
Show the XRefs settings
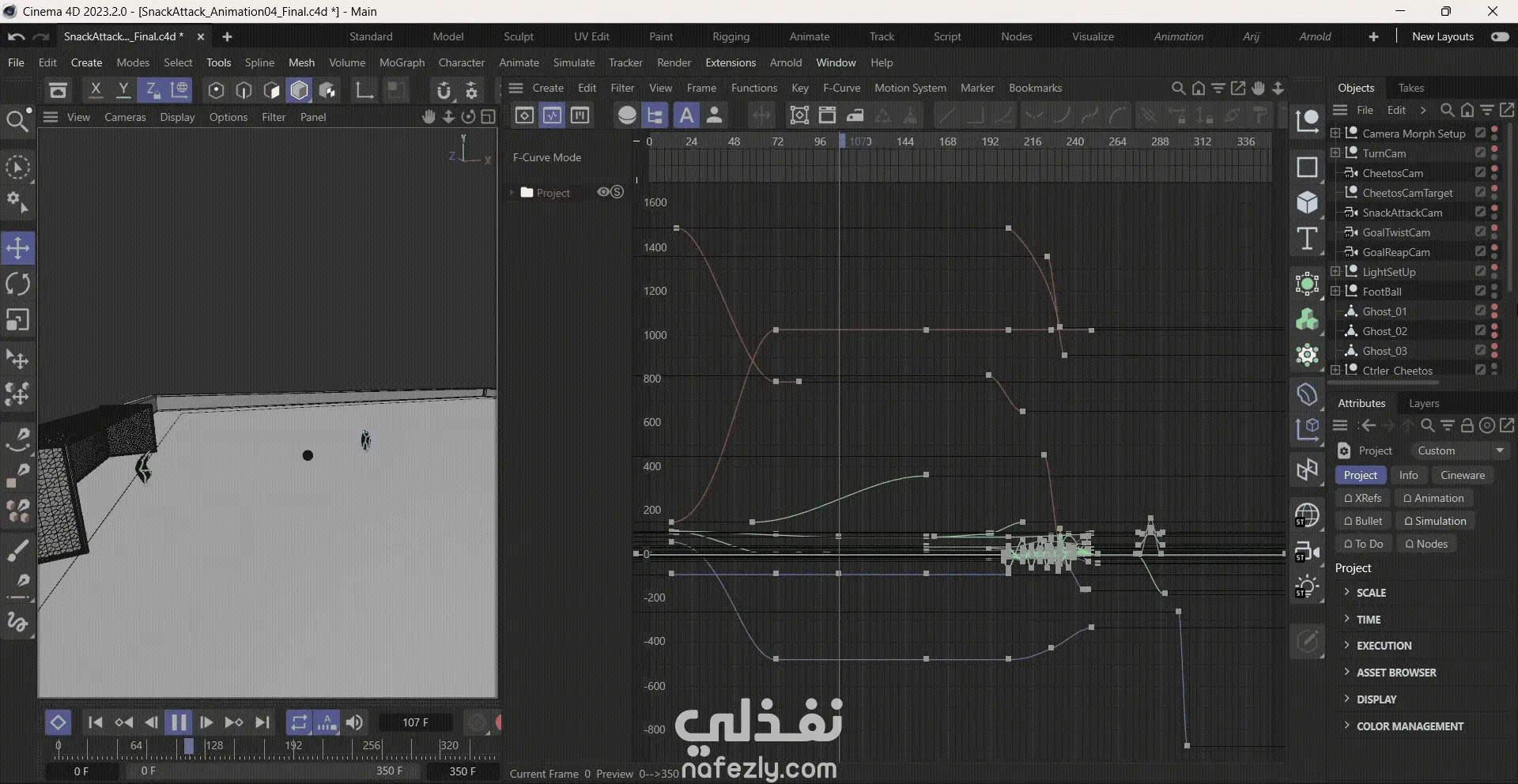[1362, 498]
